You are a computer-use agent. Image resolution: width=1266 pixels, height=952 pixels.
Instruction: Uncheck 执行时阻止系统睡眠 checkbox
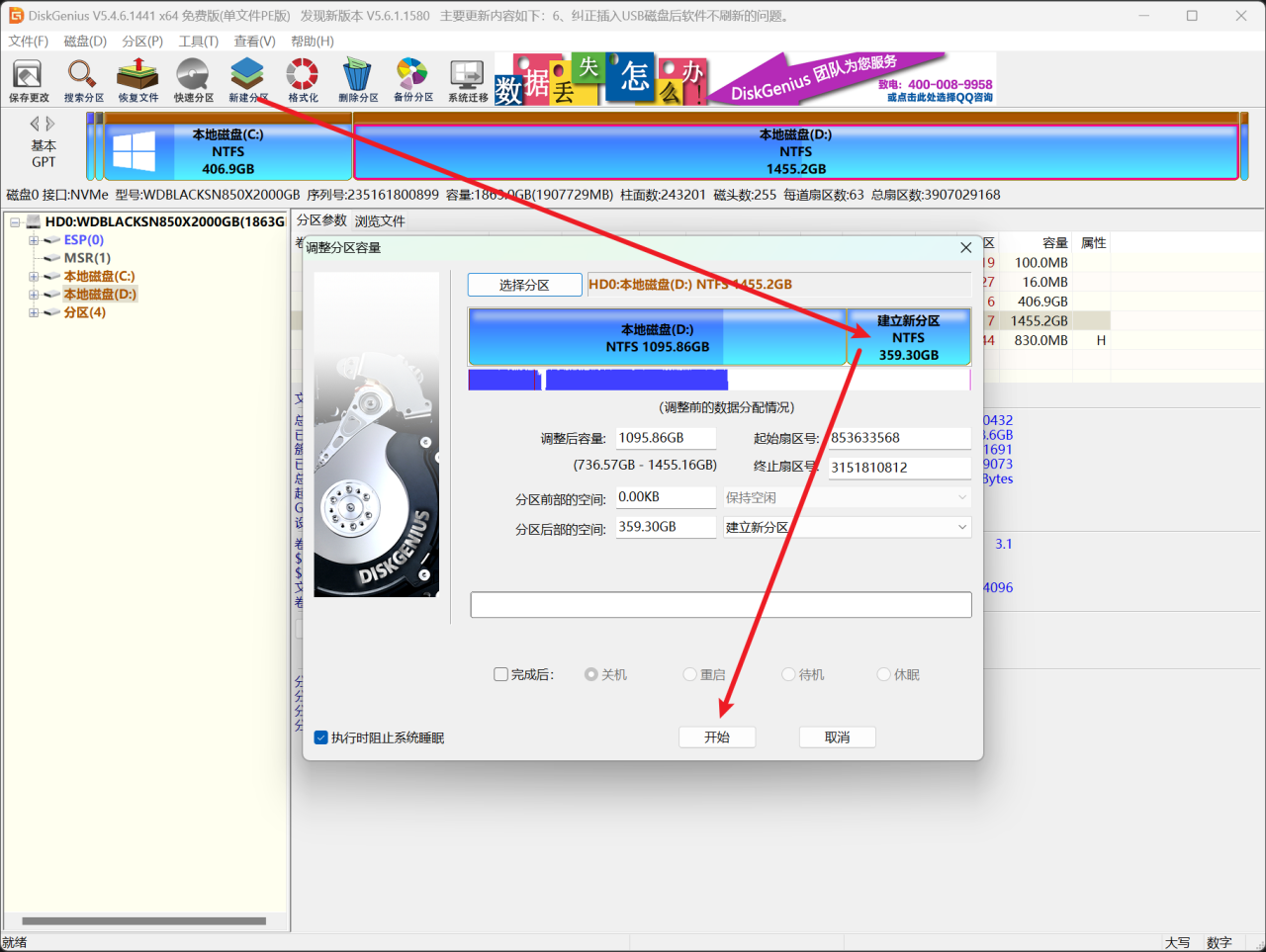[x=320, y=737]
